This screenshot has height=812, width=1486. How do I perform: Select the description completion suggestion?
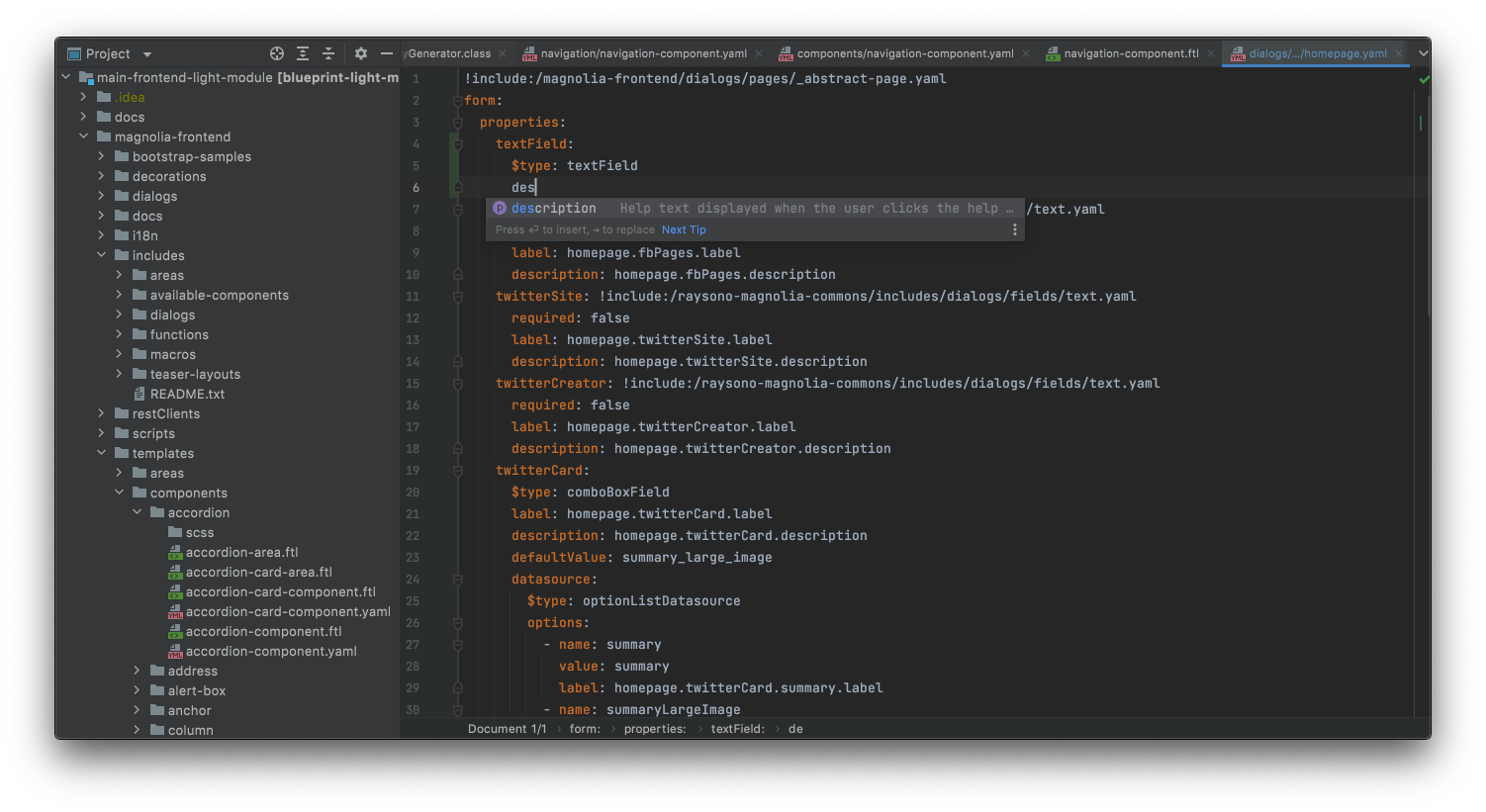(553, 208)
